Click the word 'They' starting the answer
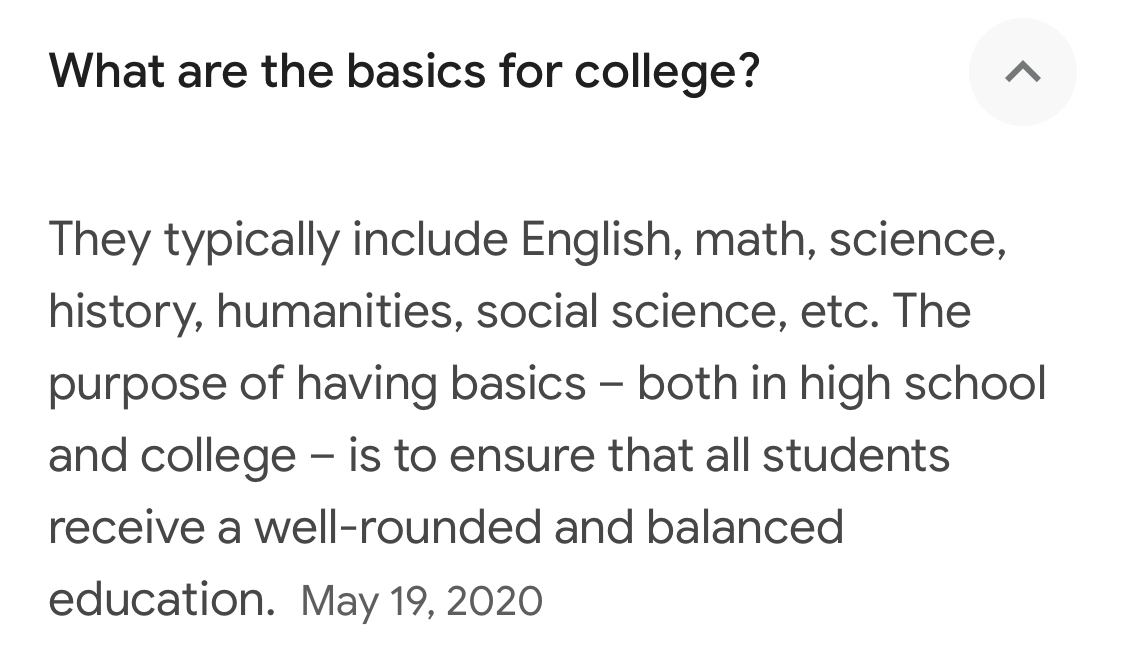The image size is (1125, 672). tap(100, 240)
